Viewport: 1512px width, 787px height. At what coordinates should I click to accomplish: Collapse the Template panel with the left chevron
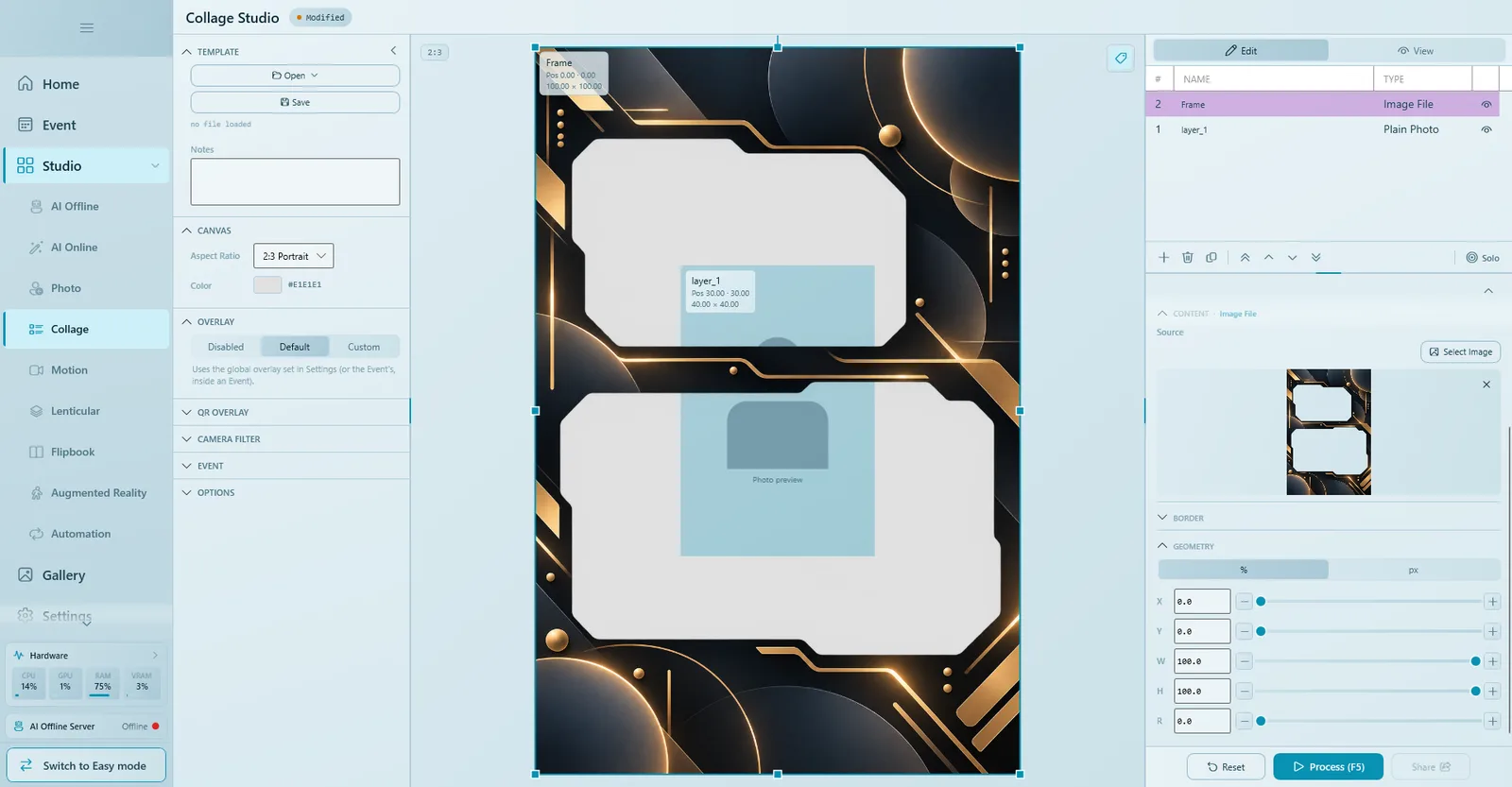pos(393,51)
